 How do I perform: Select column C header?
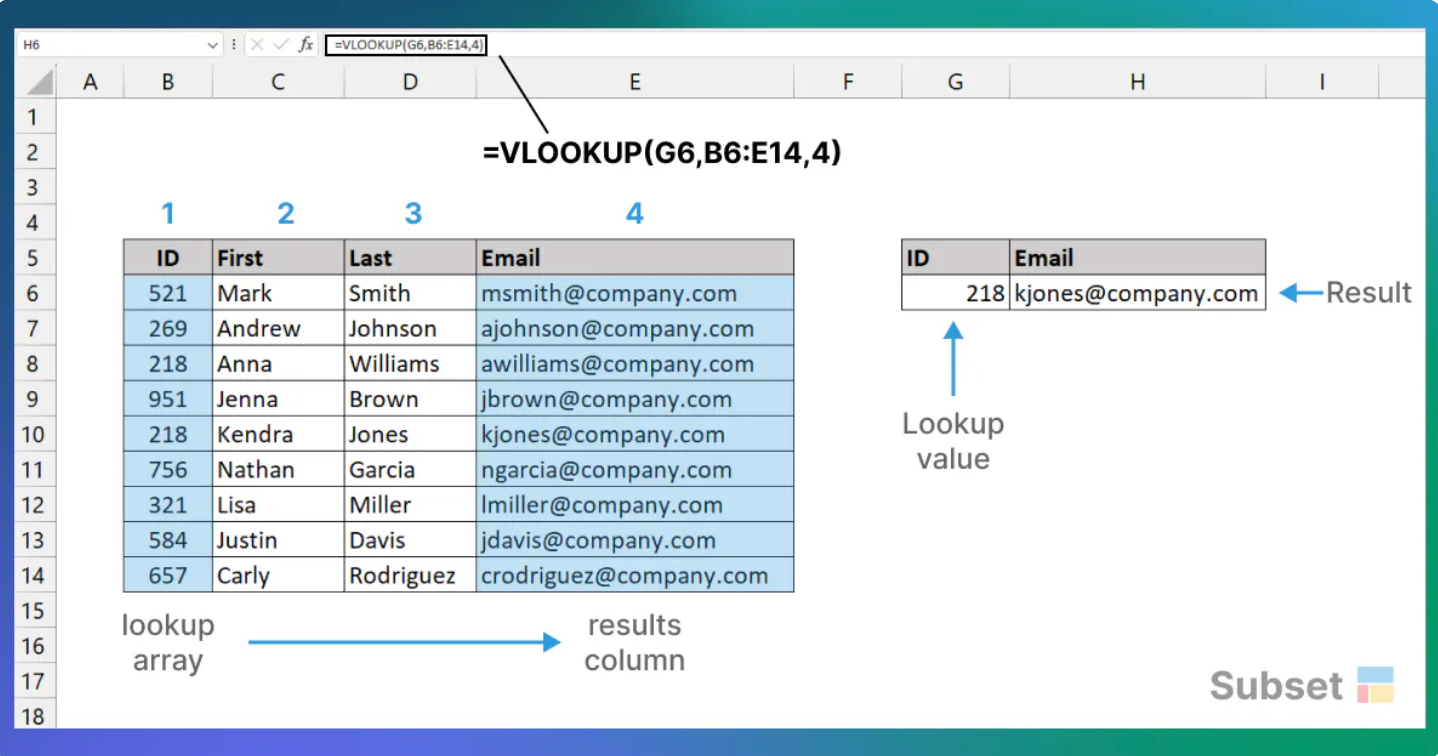point(279,82)
